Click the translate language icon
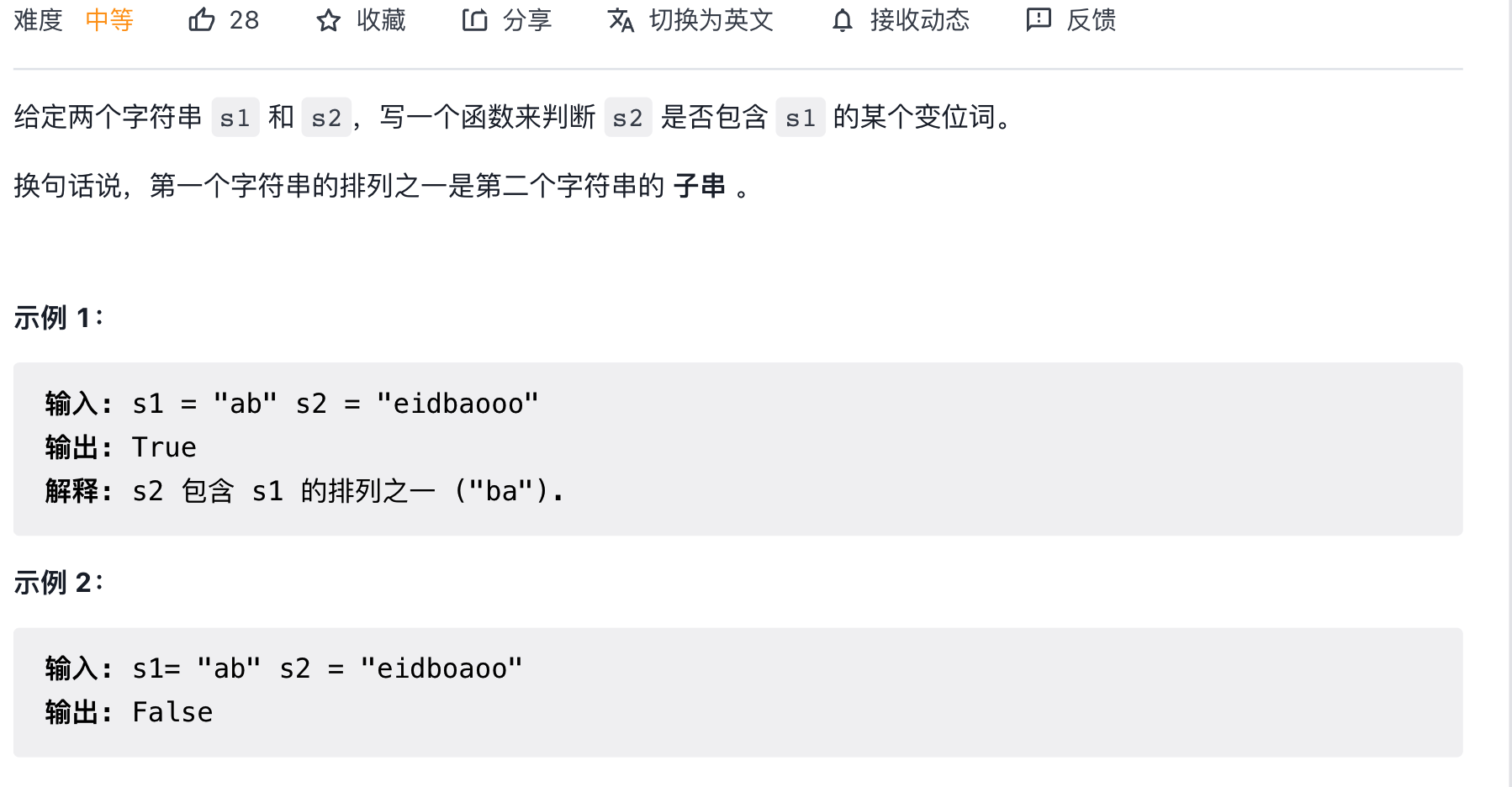This screenshot has width=1512, height=787. click(x=621, y=20)
